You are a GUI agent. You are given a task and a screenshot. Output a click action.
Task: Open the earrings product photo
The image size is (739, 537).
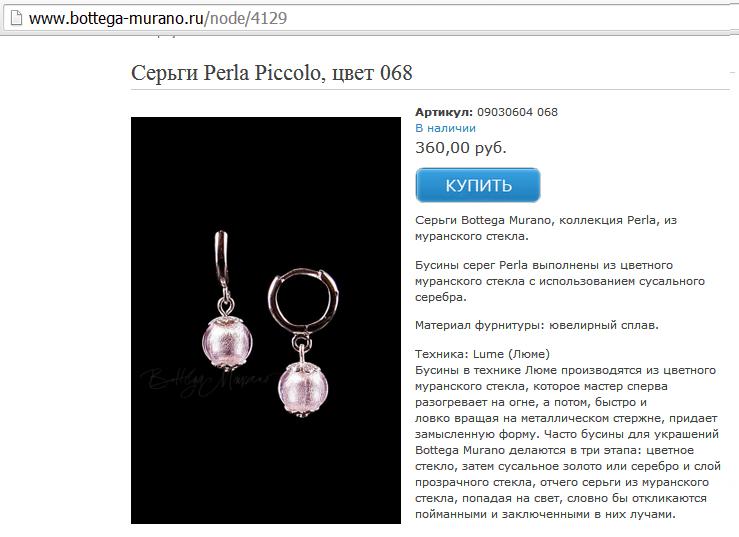[266, 320]
